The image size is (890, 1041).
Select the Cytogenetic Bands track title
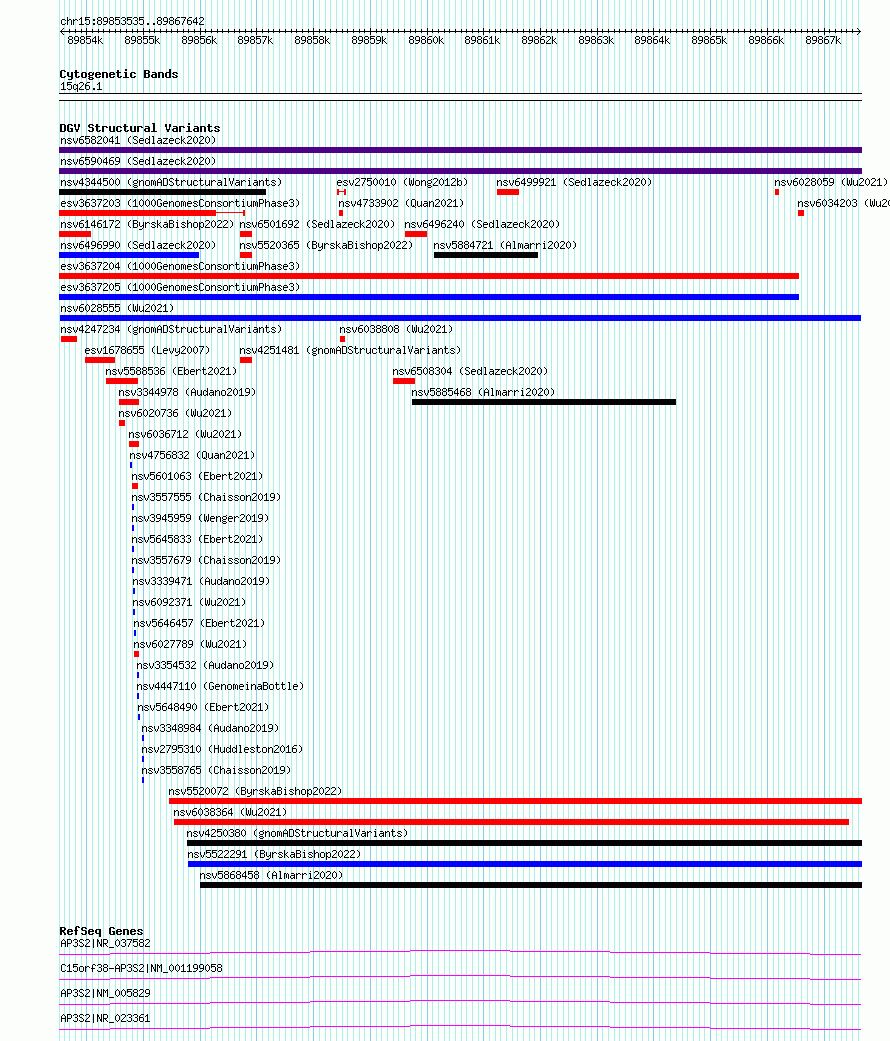pos(119,74)
